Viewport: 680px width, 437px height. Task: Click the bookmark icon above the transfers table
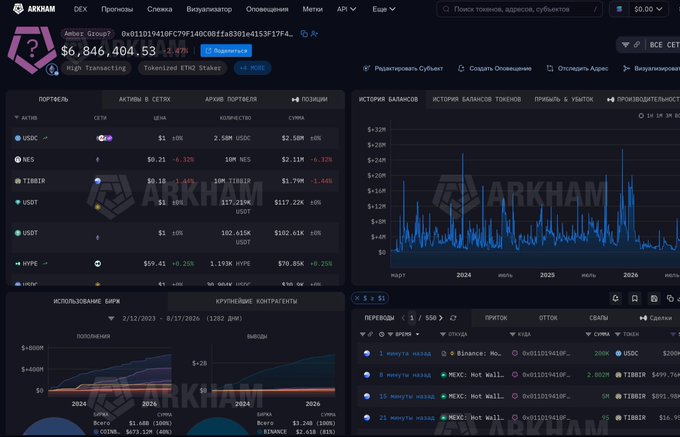click(634, 298)
